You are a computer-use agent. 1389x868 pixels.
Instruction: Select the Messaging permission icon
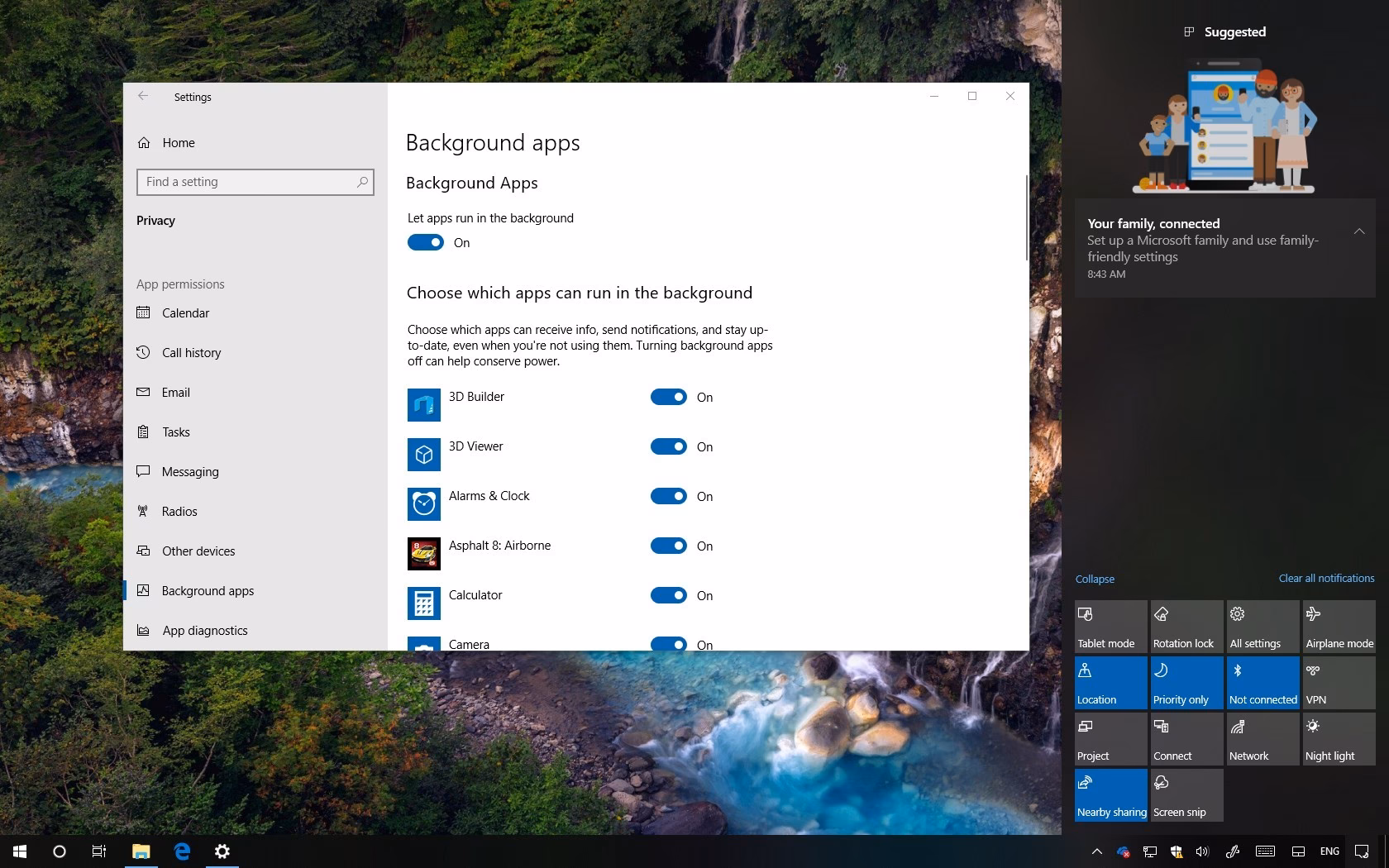[143, 471]
